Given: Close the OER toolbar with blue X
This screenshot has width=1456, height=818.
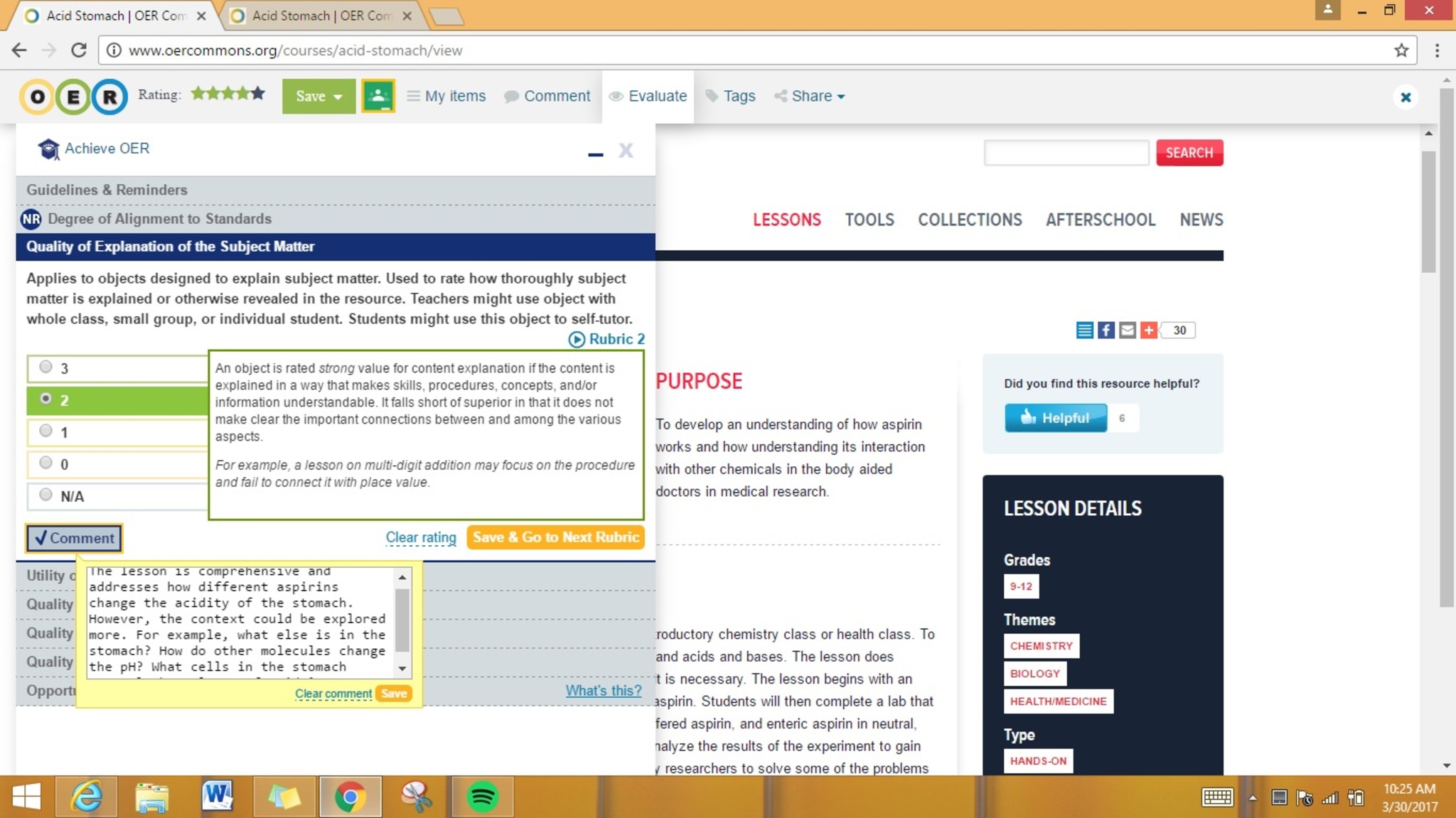Looking at the screenshot, I should pyautogui.click(x=1405, y=97).
